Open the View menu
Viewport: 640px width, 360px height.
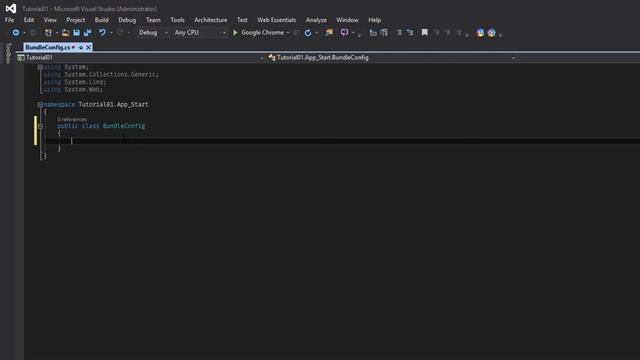coord(50,20)
